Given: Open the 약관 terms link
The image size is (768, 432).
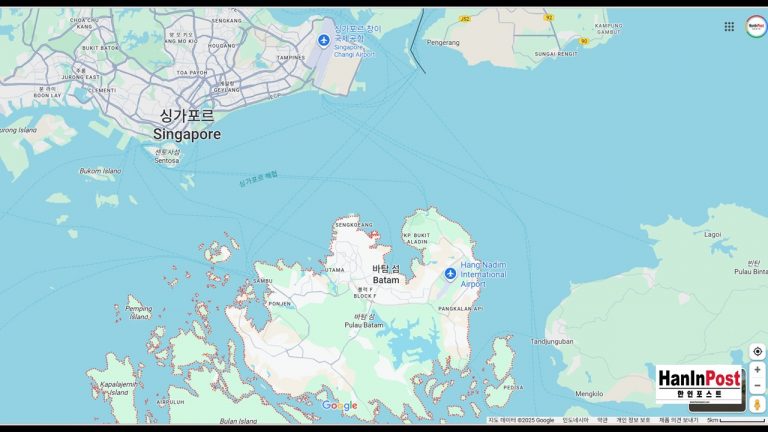Looking at the screenshot, I should pos(602,420).
